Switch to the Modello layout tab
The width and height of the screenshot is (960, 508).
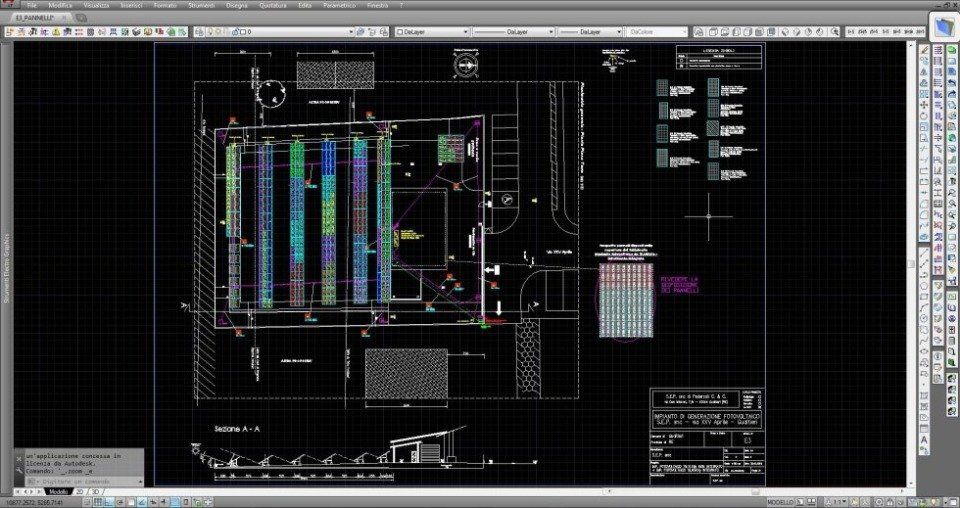click(59, 491)
